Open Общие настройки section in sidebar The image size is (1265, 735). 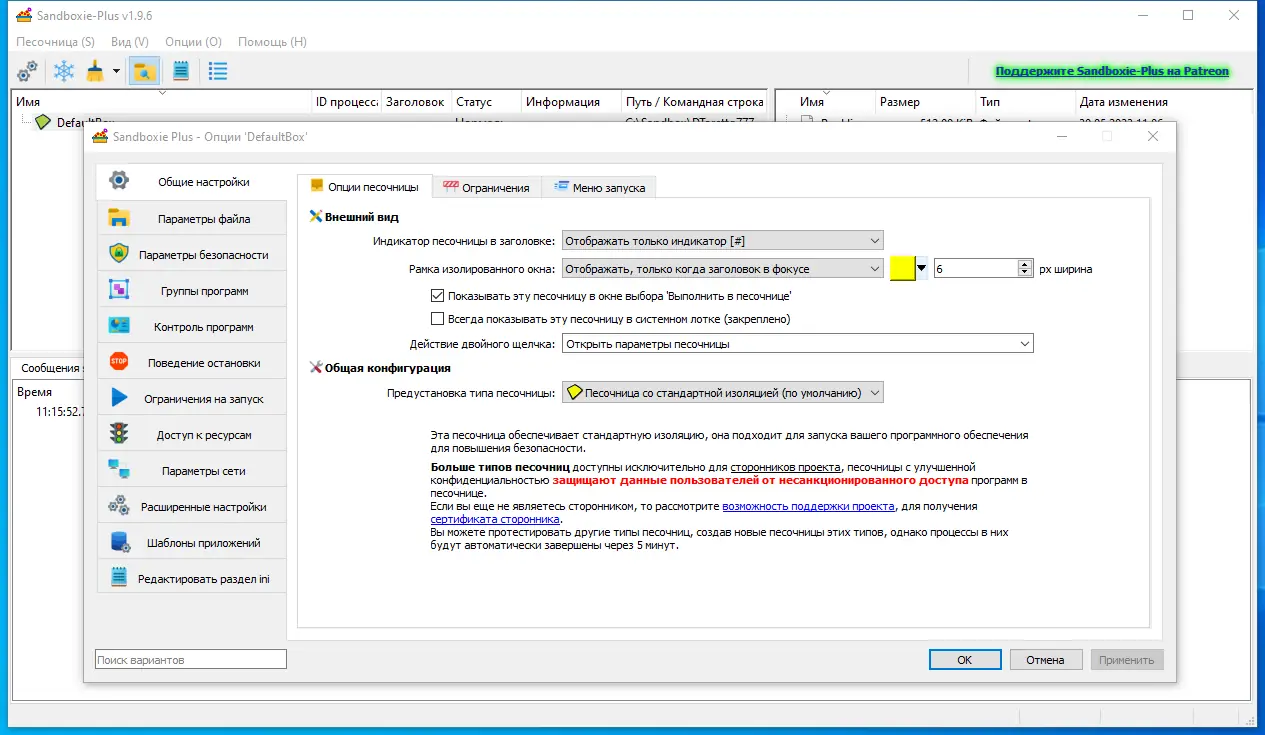coord(191,182)
